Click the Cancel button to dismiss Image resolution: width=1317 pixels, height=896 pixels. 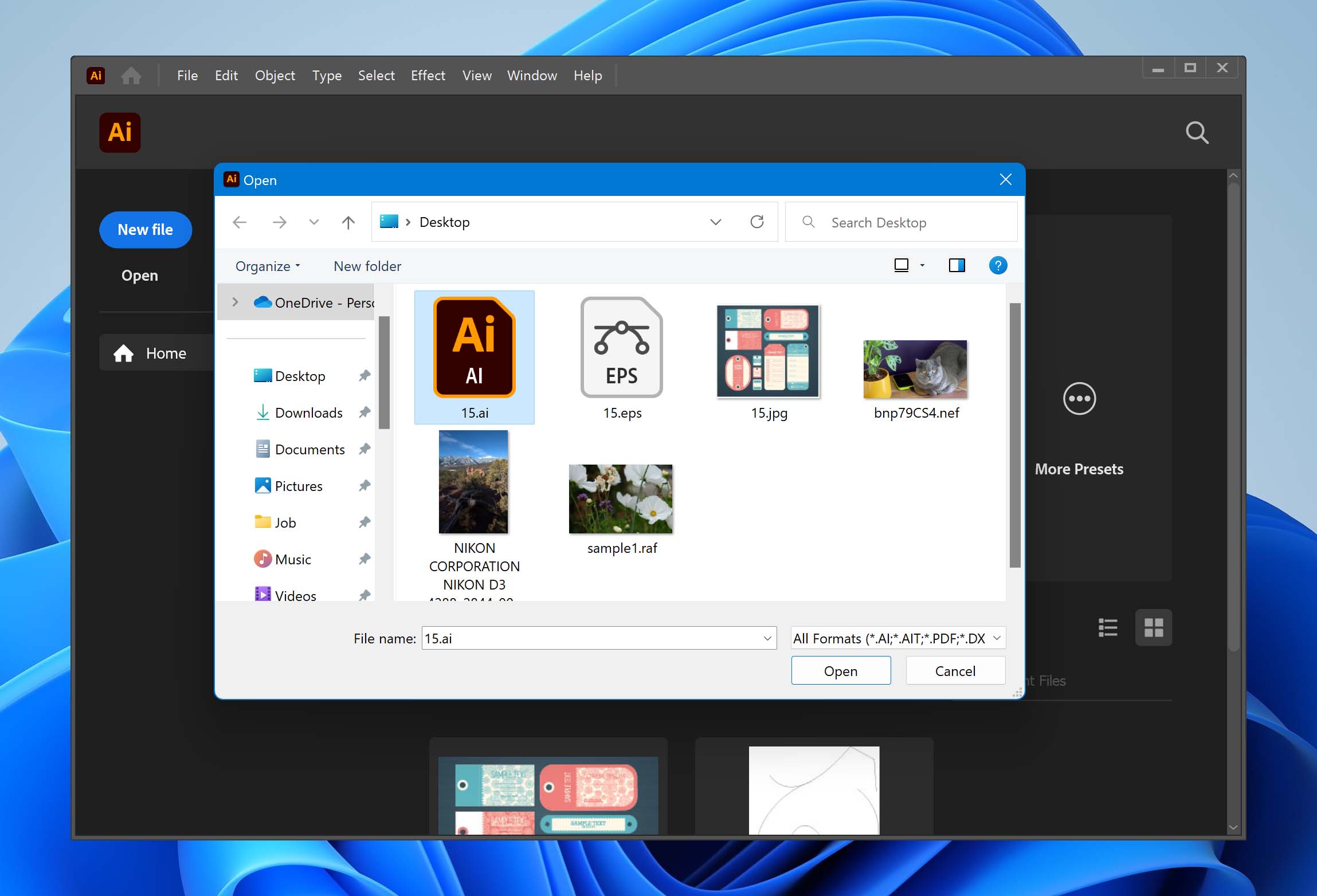(x=954, y=670)
